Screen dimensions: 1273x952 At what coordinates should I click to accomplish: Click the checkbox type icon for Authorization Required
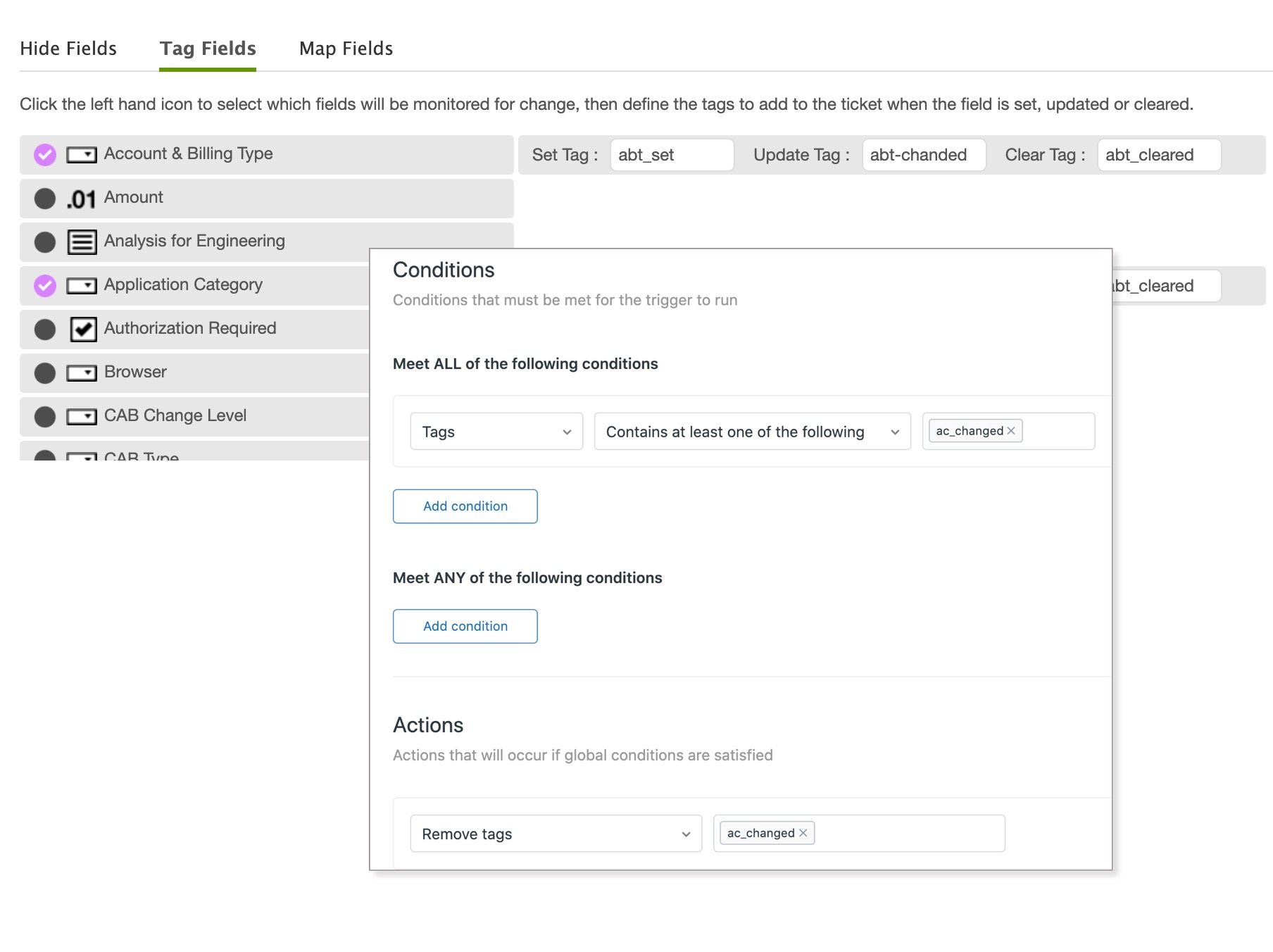pos(83,329)
